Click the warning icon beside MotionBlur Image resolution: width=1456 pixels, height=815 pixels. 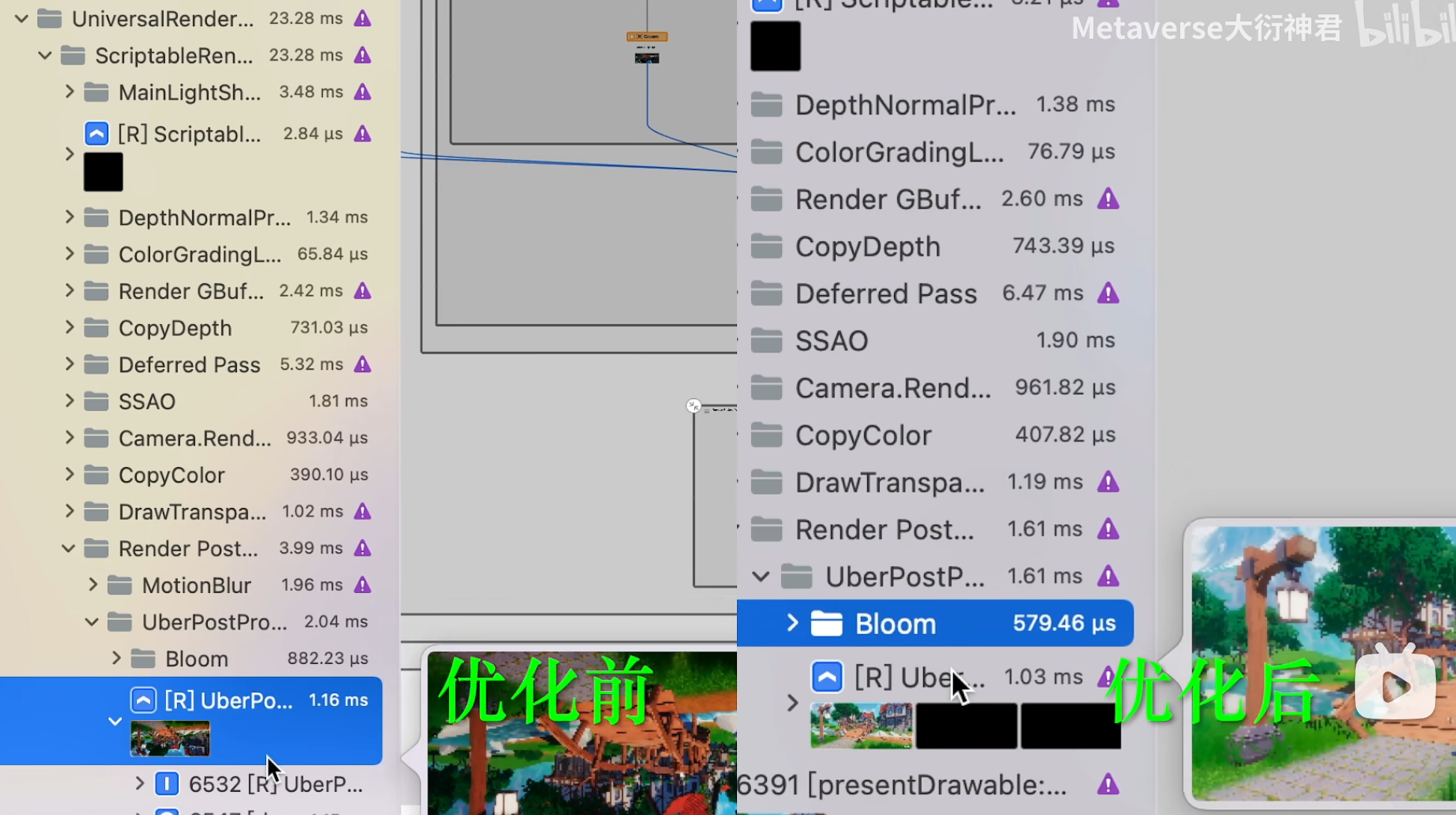(x=363, y=585)
